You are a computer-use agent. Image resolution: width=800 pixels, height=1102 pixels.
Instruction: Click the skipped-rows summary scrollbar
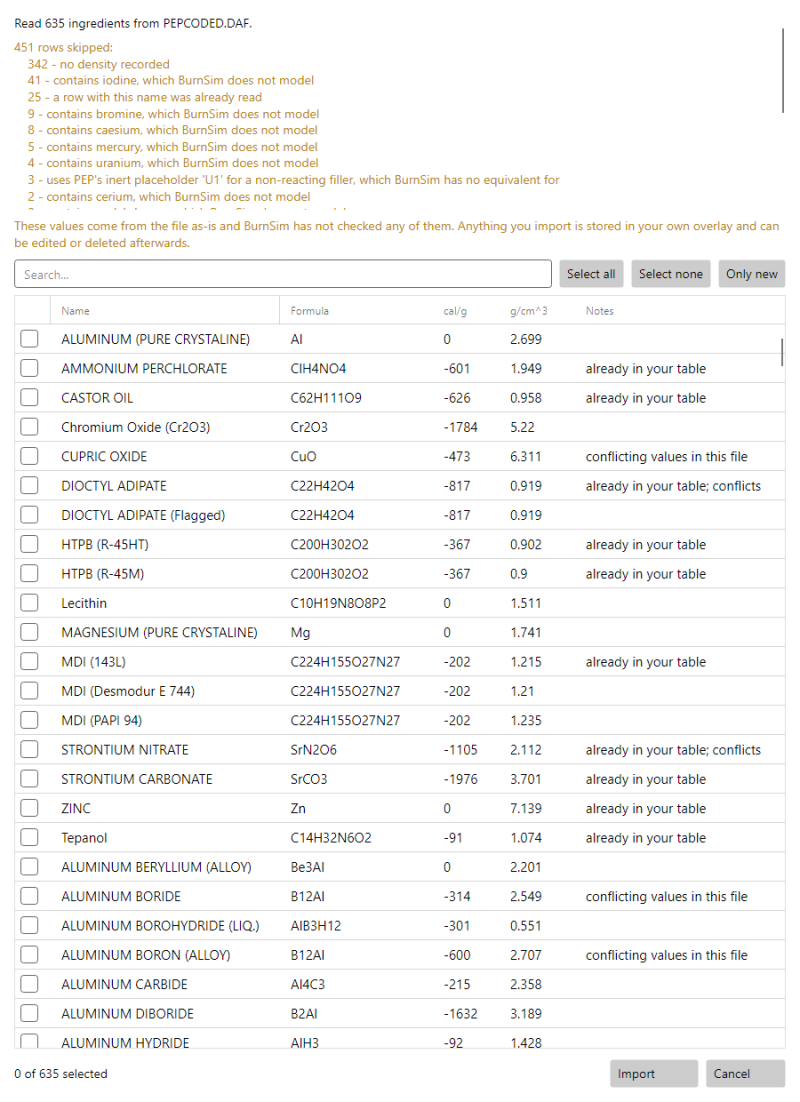click(x=782, y=70)
